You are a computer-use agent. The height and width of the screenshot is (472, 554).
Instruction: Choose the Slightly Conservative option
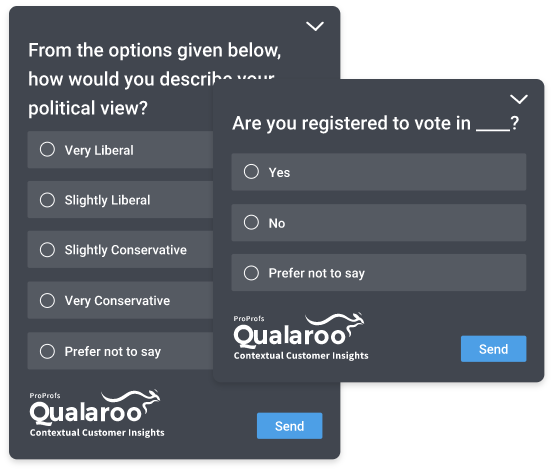click(120, 250)
